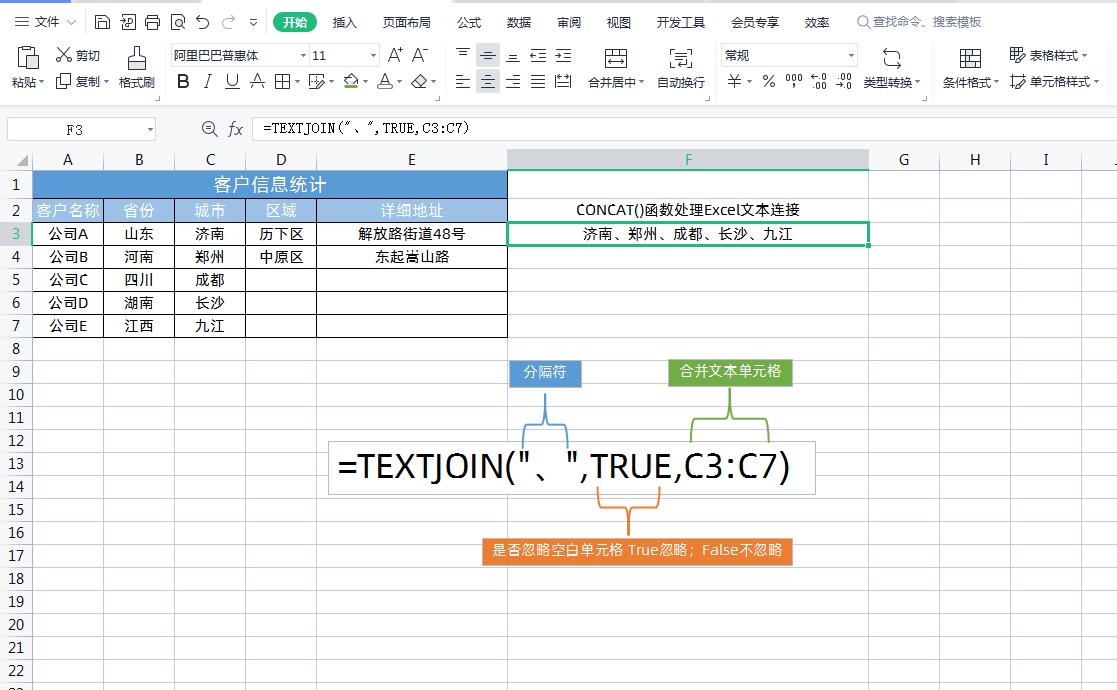
Task: Click the search commands input field
Action: [x=926, y=22]
